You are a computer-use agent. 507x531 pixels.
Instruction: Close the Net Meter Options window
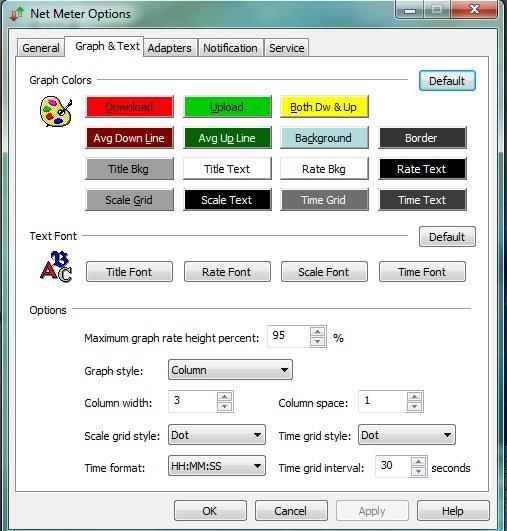(x=474, y=9)
